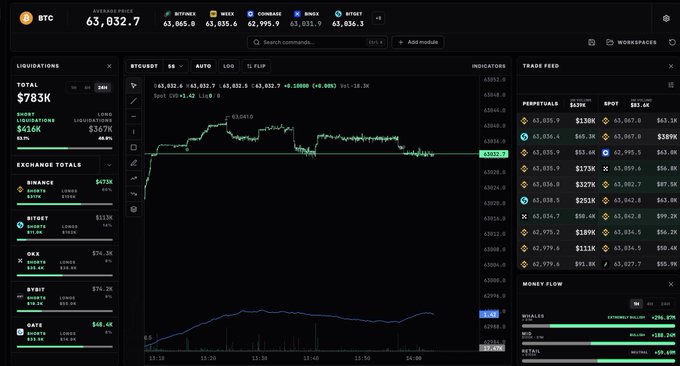Click the $389K spot trade row
The width and height of the screenshot is (680, 366).
coord(640,137)
